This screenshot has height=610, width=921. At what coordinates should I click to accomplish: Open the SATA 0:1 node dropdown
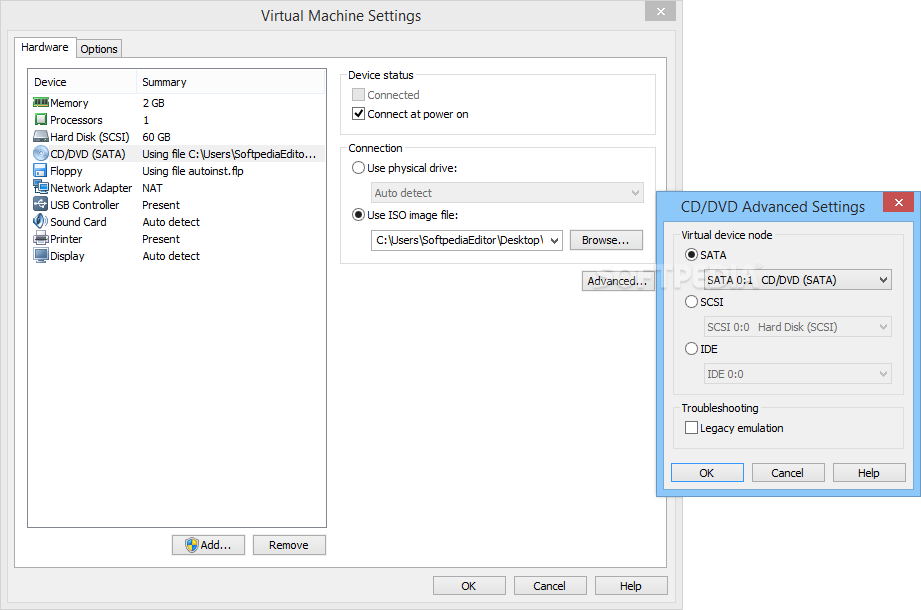coord(798,280)
